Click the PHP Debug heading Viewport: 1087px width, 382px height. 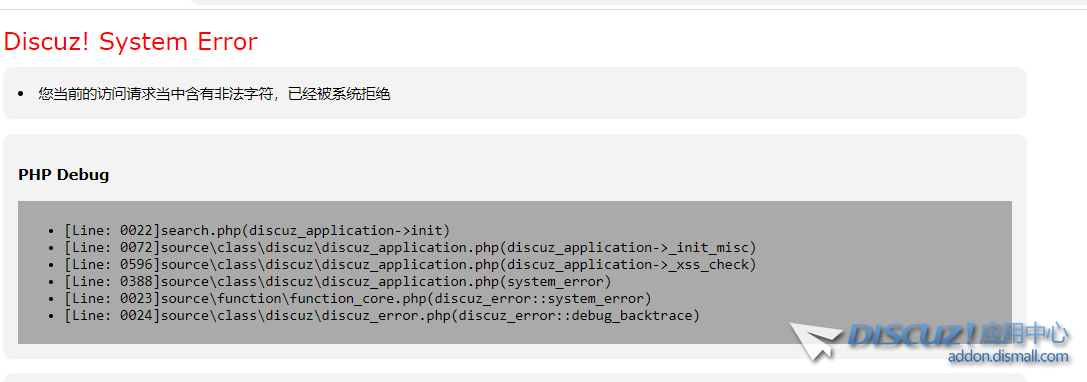(x=64, y=174)
